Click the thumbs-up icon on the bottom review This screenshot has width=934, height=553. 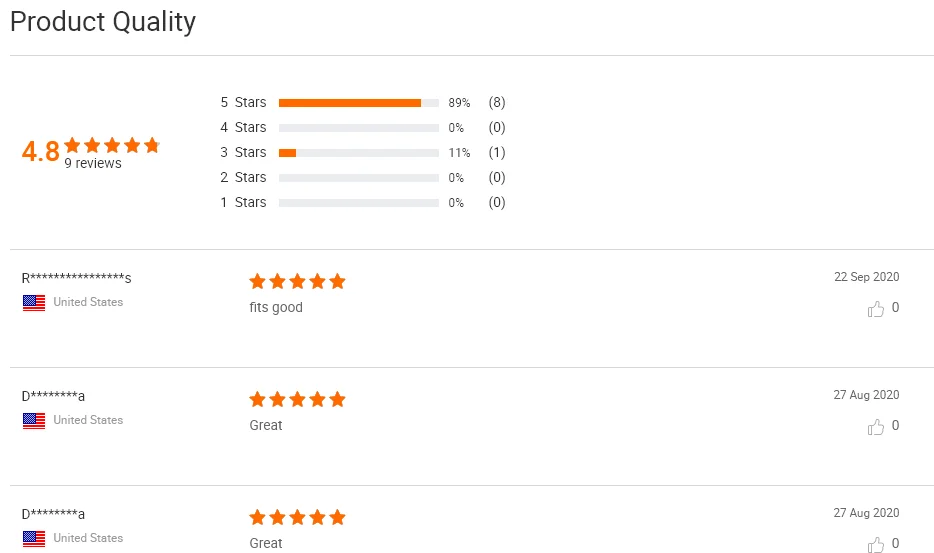click(876, 544)
